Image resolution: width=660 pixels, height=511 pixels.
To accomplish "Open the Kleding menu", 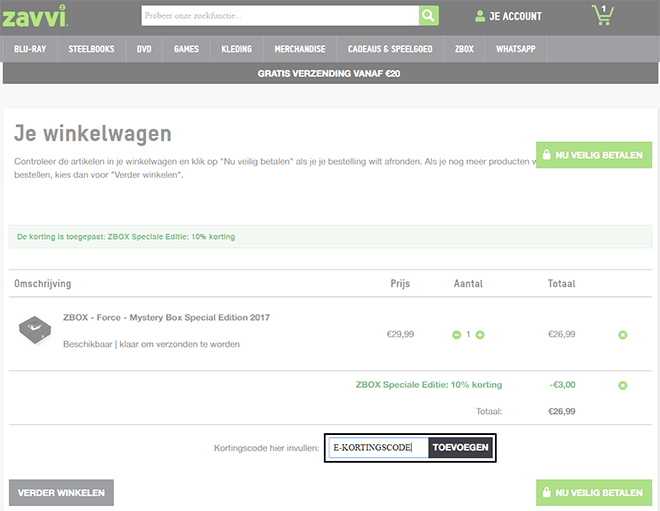I will point(237,49).
